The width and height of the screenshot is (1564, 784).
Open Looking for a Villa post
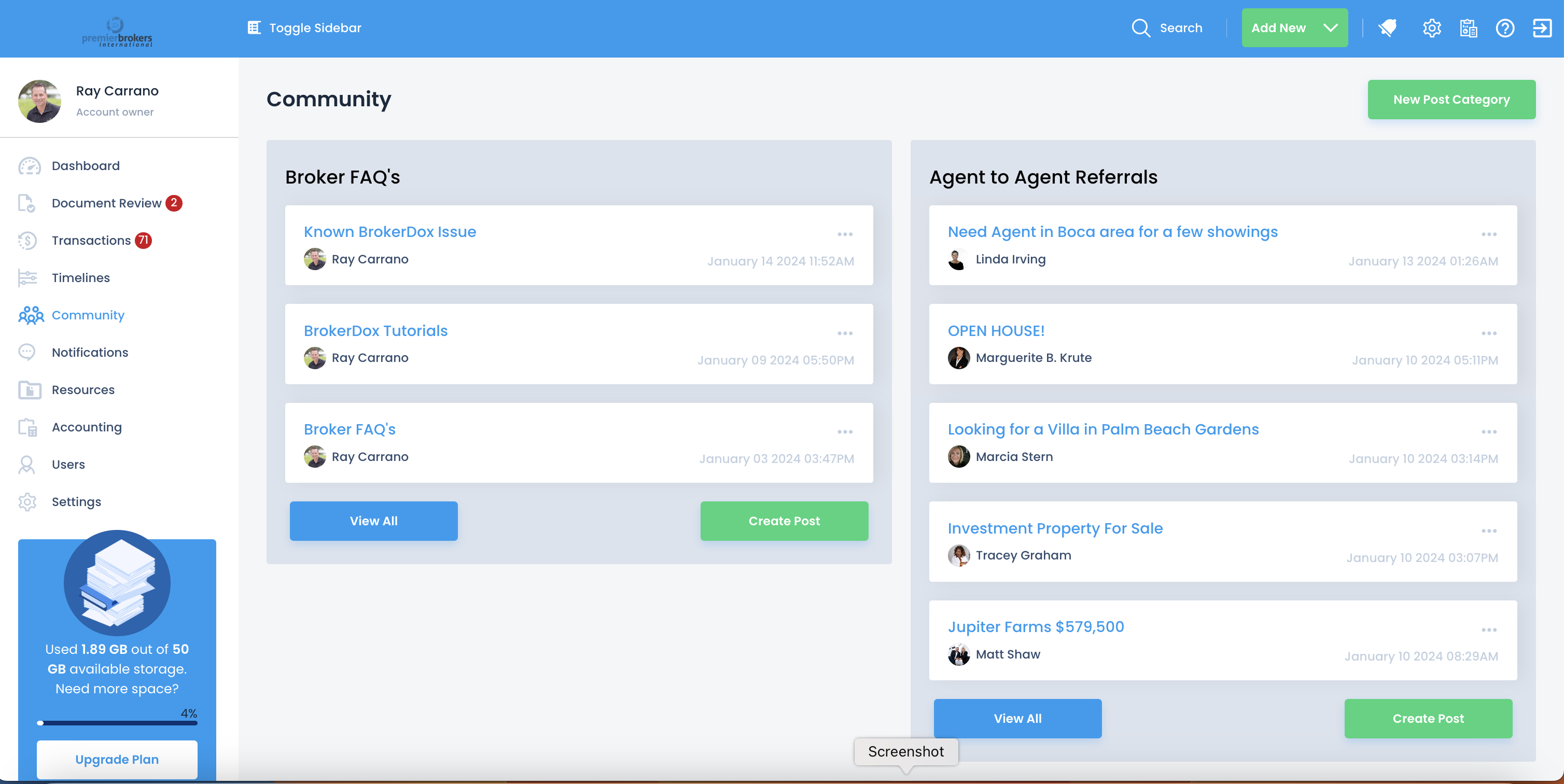pyautogui.click(x=1103, y=429)
